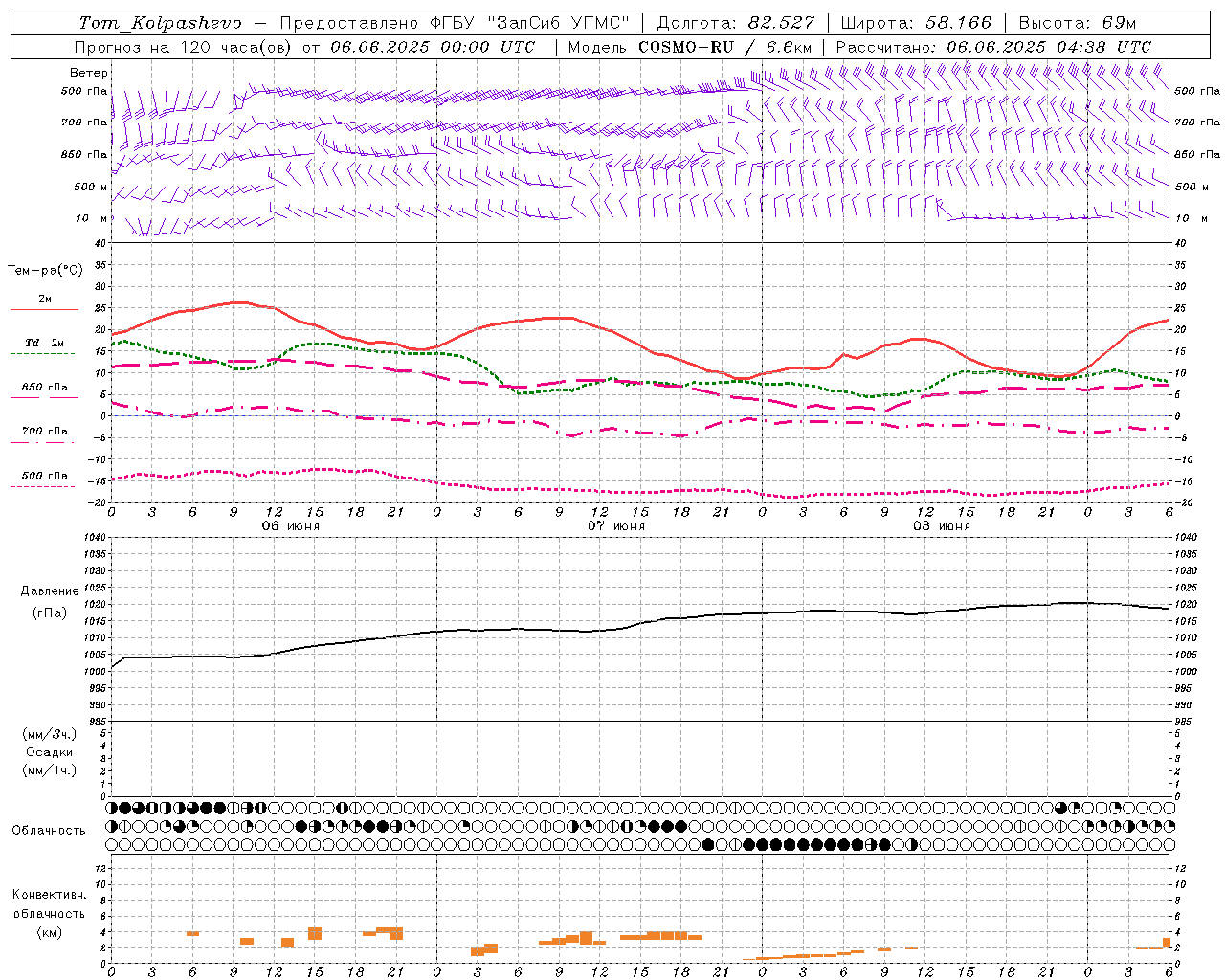The width and height of the screenshot is (1225, 980).
Task: Click the 700 гПа temperature legend entry
Action: click(45, 432)
